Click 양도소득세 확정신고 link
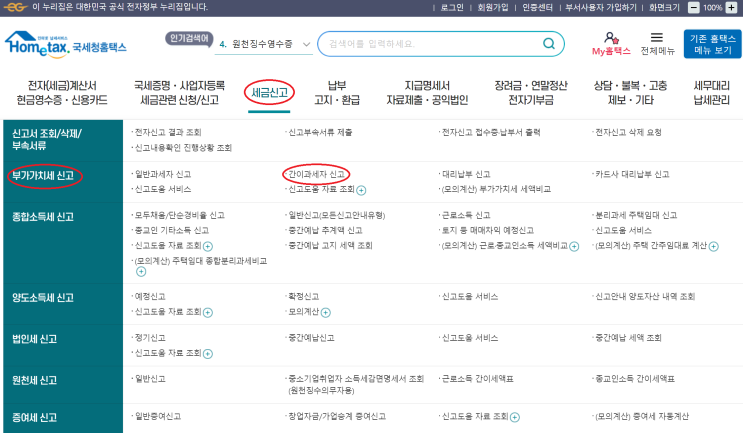 point(304,297)
